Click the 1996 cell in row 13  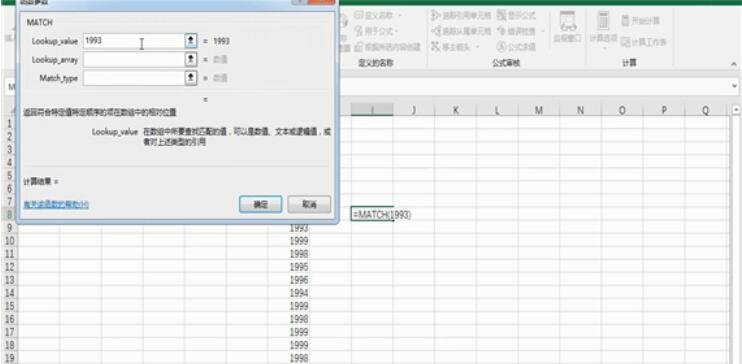[289, 280]
